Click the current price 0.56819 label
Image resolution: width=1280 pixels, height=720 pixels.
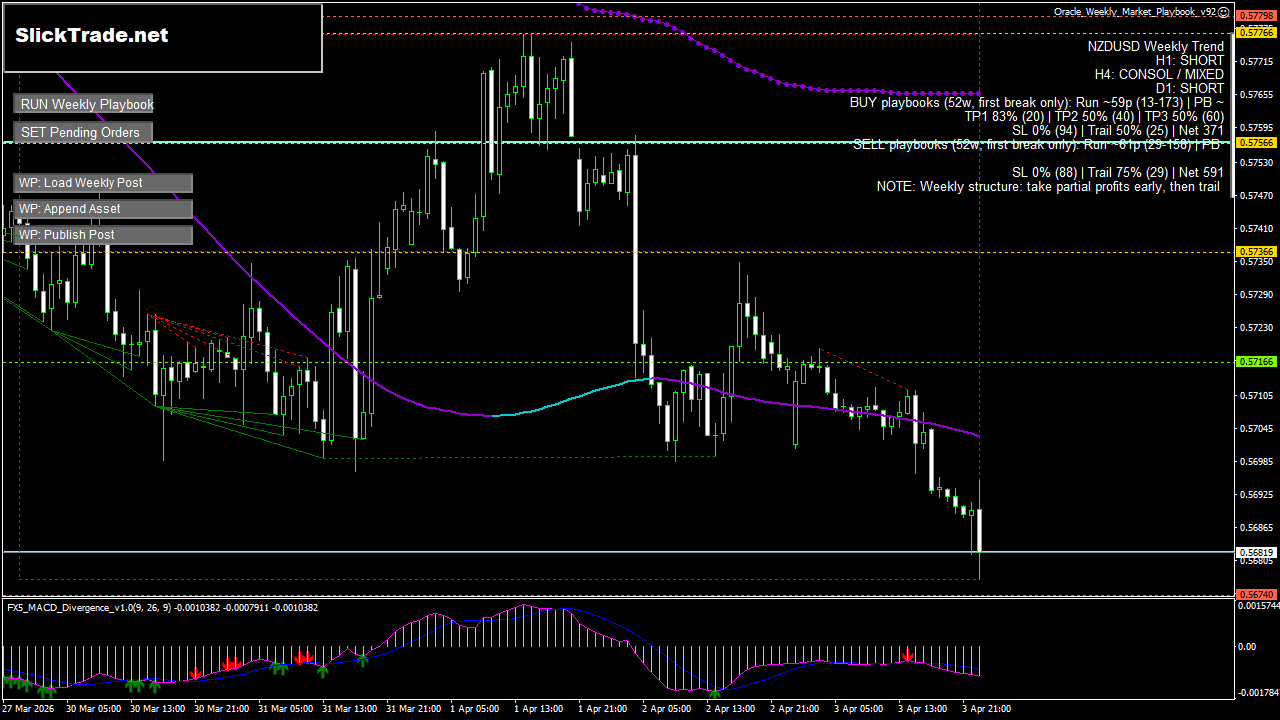coord(1256,552)
